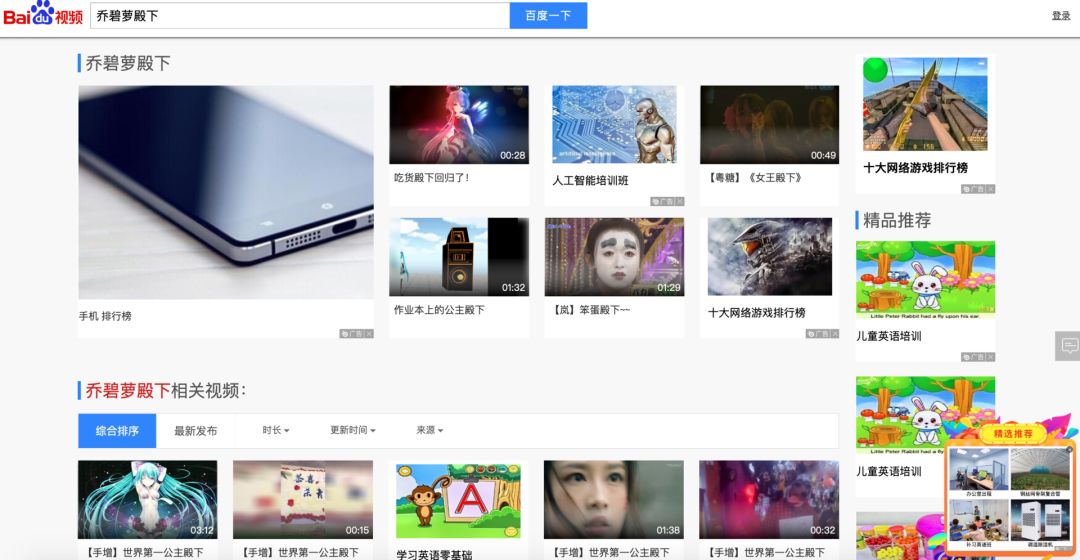Expand the 更新时间 filter dropdown

click(x=353, y=431)
